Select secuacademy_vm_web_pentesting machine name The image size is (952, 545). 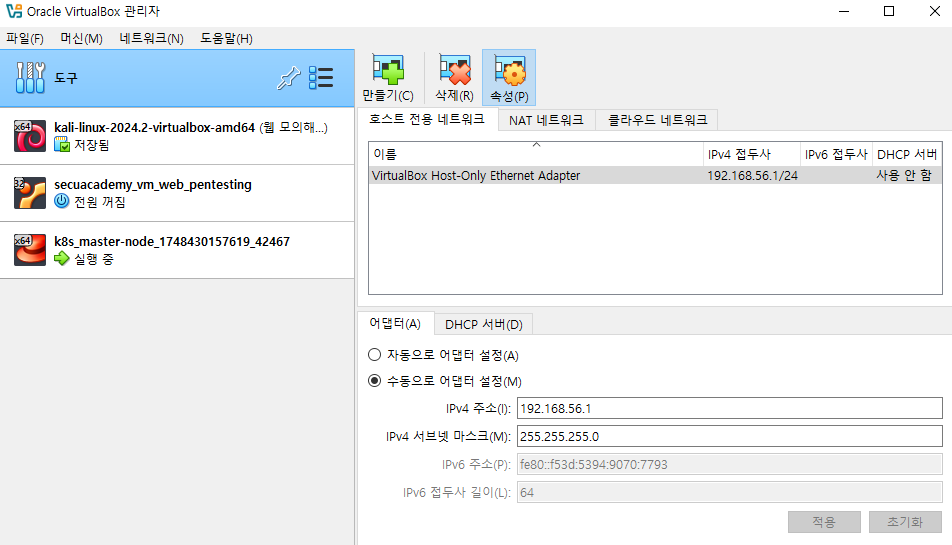tap(153, 184)
